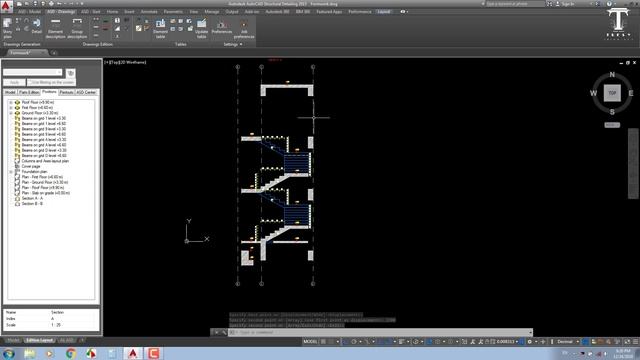Click the viewport label Top 2D Wireframe
The height and width of the screenshot is (360, 640).
(x=126, y=62)
